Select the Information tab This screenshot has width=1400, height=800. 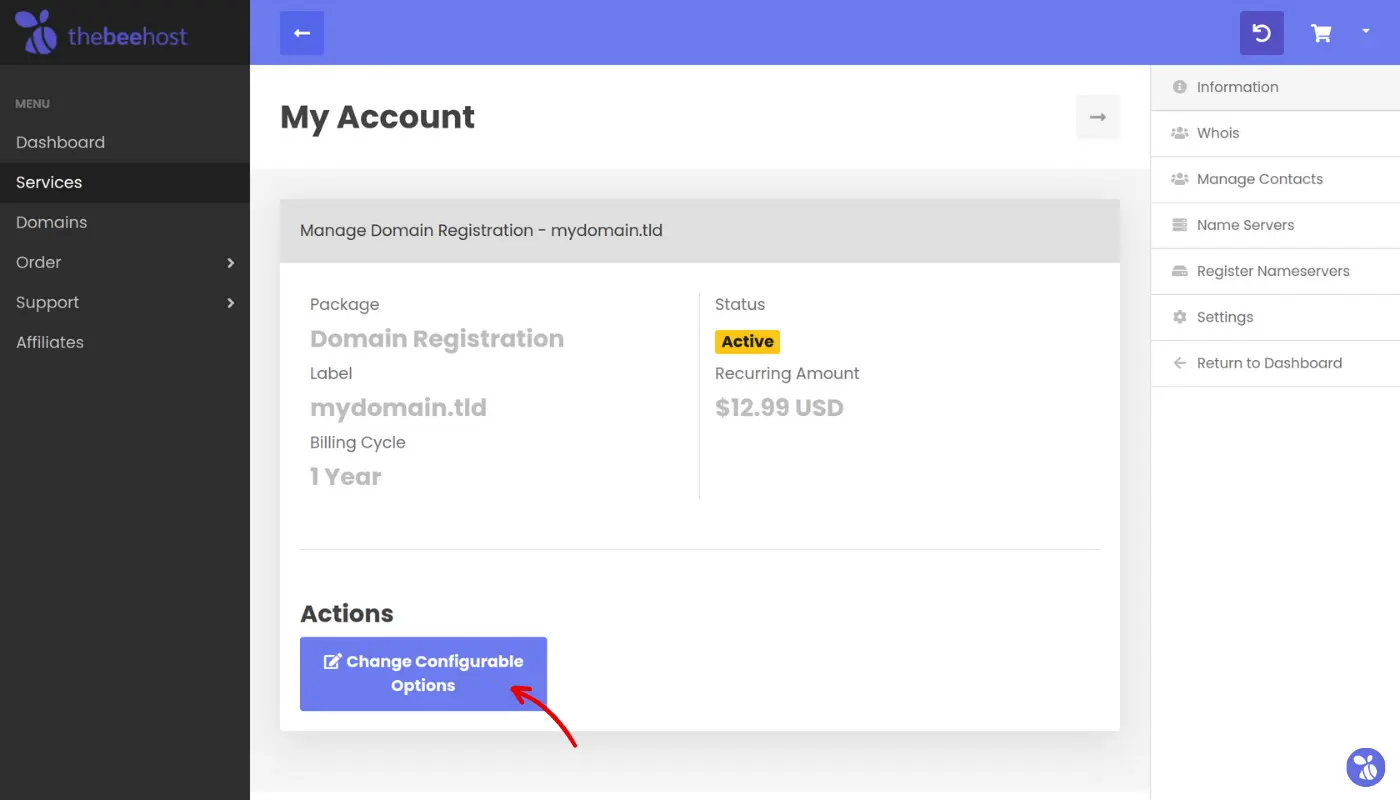pos(1237,87)
